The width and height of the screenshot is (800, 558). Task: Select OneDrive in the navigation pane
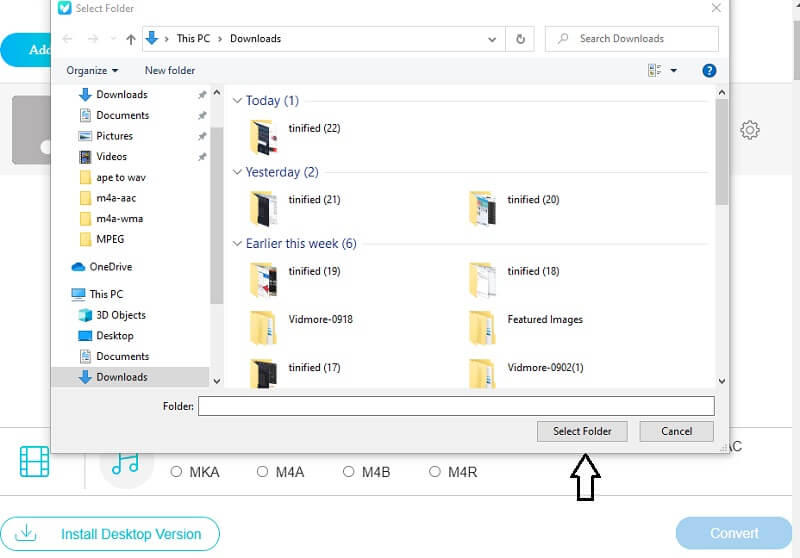[x=110, y=267]
